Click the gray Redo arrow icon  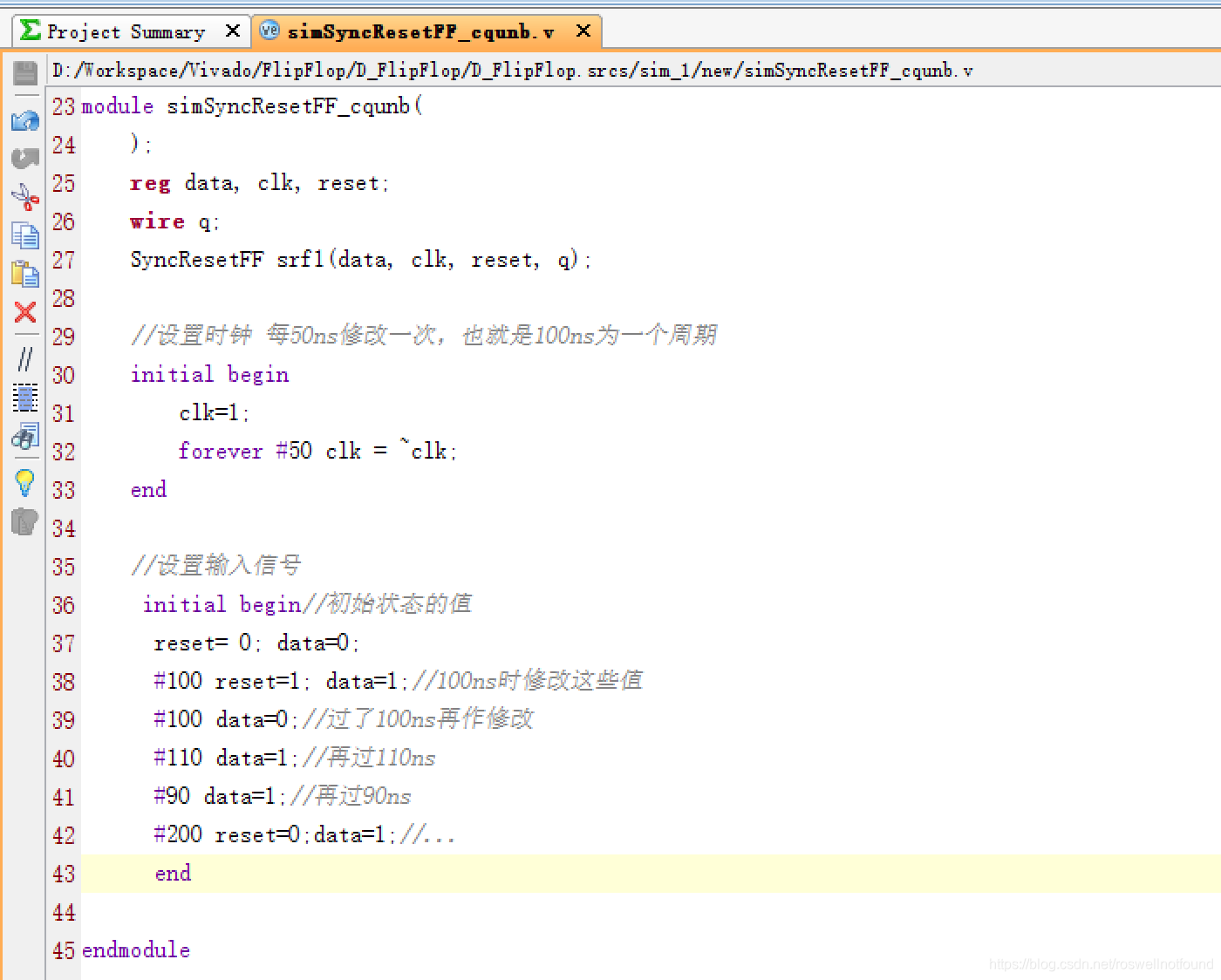25,158
